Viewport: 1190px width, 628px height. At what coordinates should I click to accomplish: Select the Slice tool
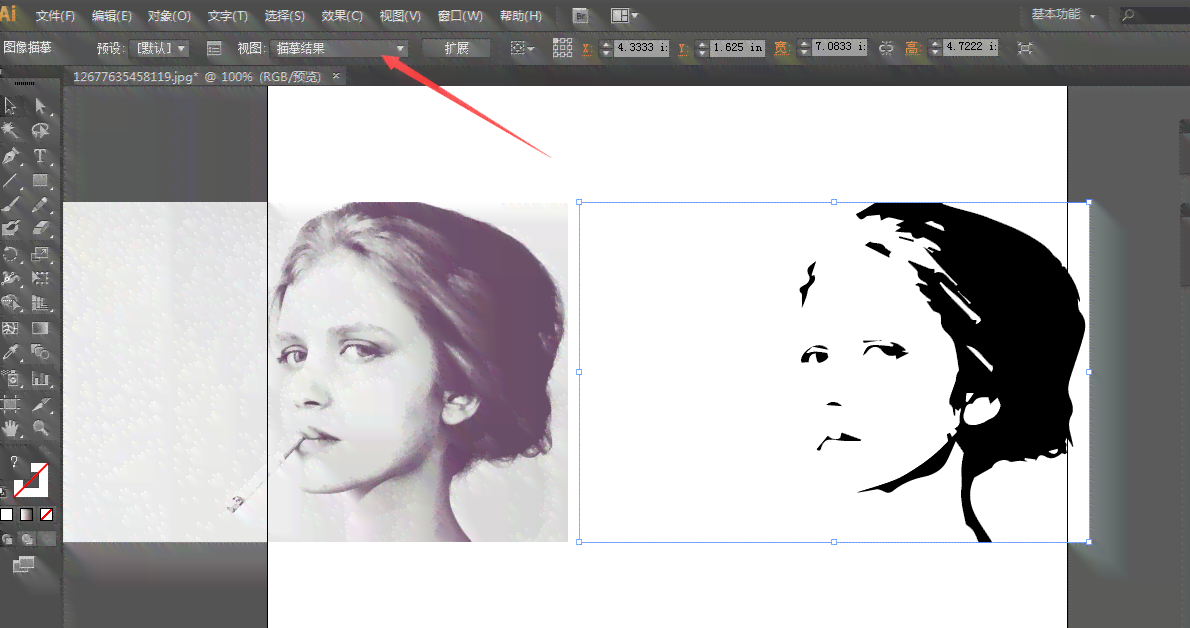pyautogui.click(x=40, y=404)
